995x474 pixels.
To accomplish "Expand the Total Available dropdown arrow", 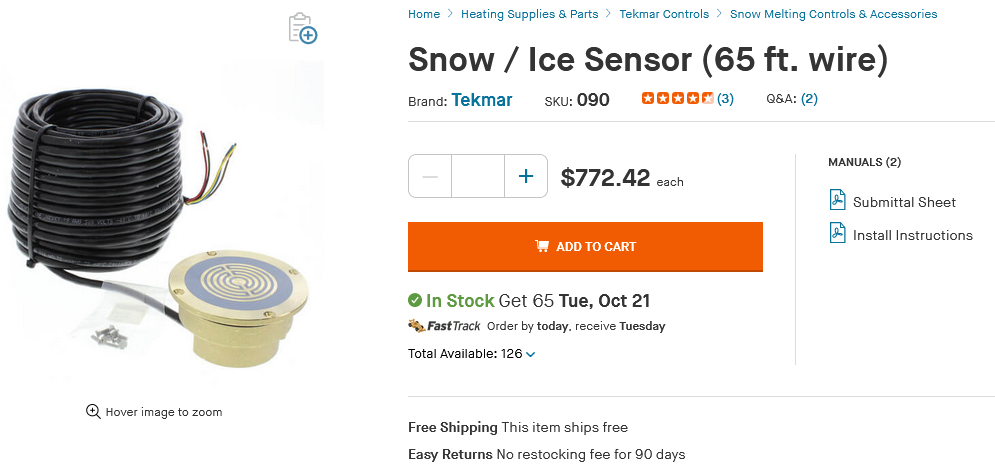I will coord(531,354).
